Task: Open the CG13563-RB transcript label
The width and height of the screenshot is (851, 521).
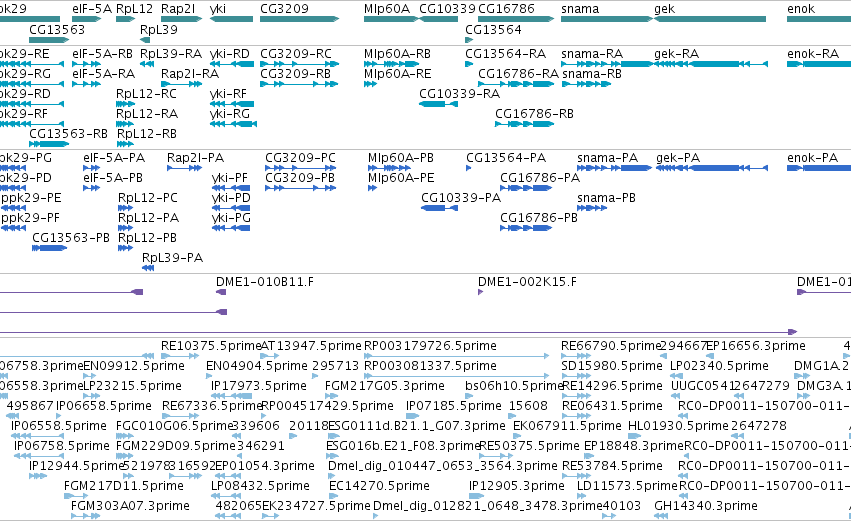Action: [68, 134]
